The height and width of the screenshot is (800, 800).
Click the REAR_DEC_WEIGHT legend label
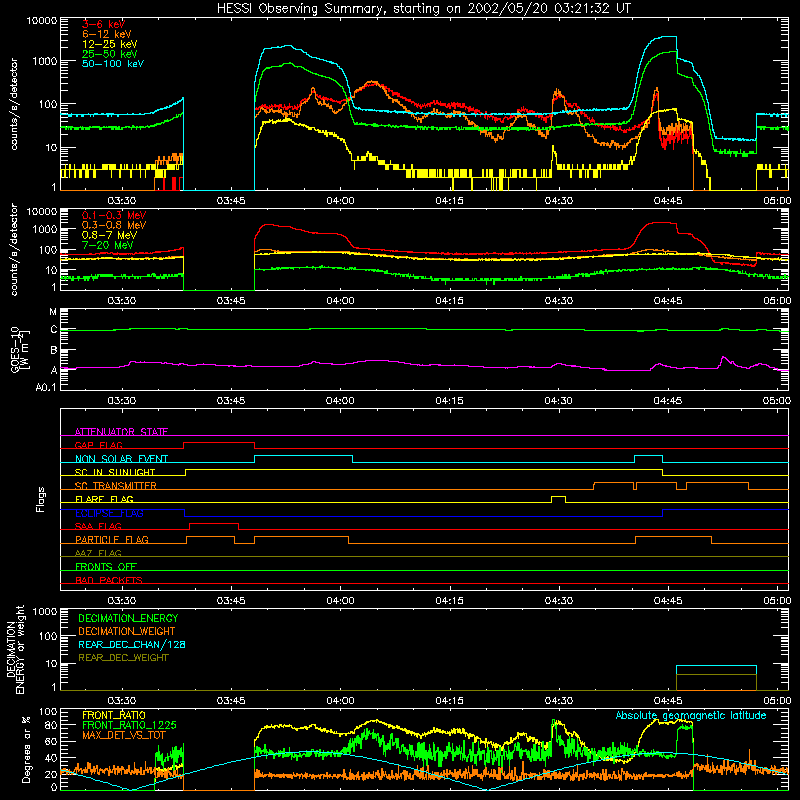(x=123, y=658)
